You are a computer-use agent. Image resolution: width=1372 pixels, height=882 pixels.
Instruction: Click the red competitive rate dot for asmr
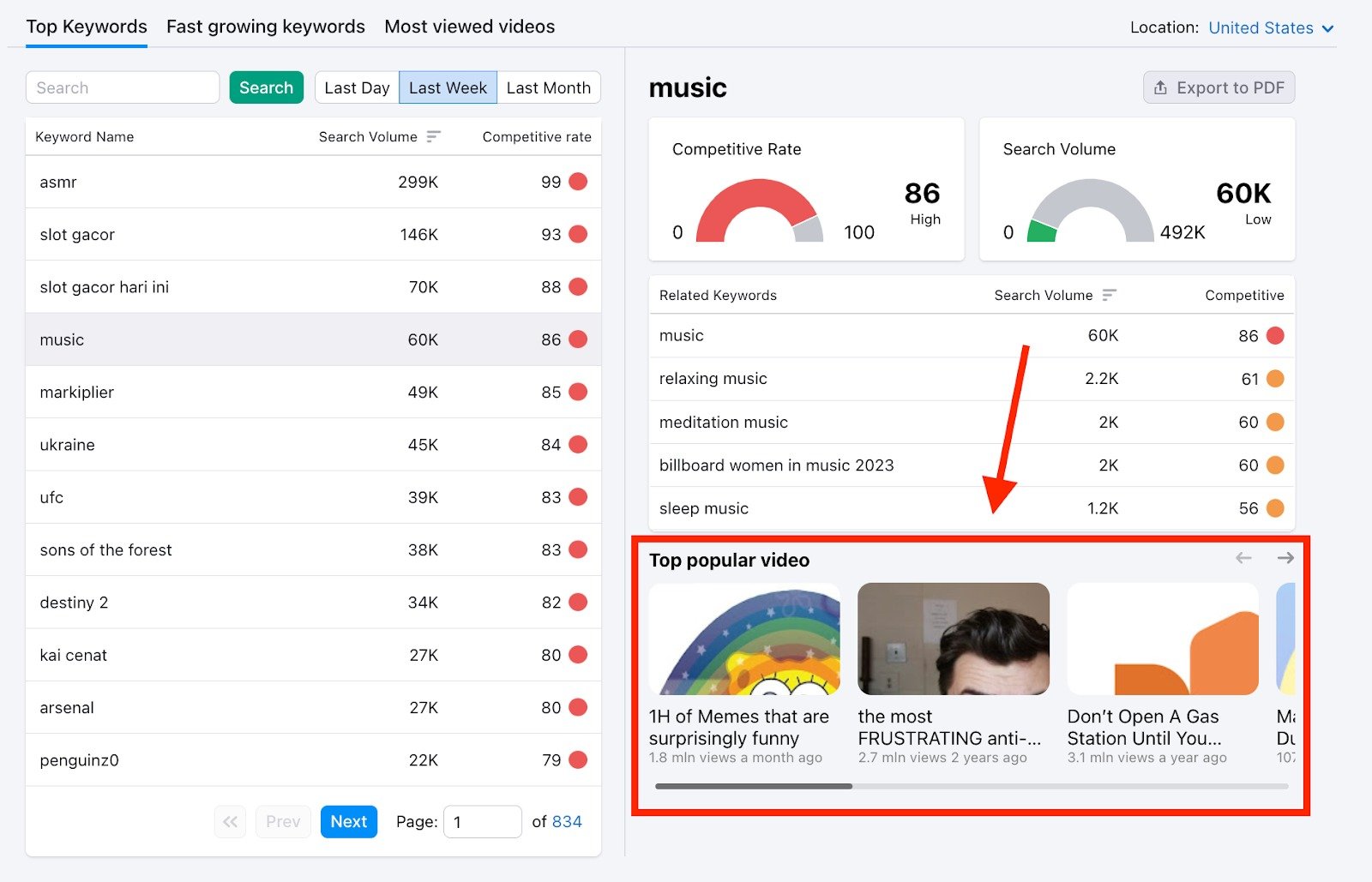click(578, 182)
